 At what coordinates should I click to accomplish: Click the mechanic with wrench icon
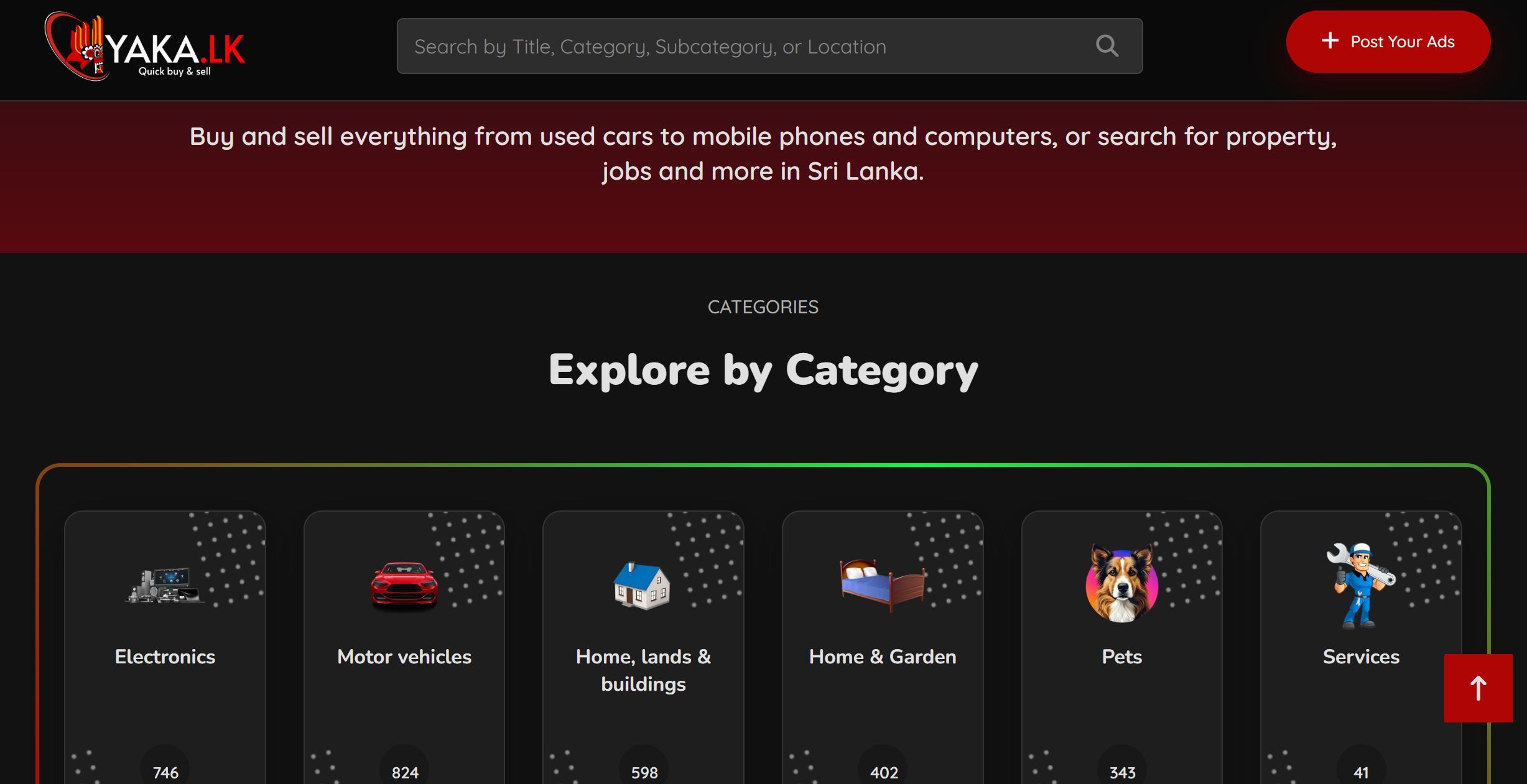point(1361,585)
